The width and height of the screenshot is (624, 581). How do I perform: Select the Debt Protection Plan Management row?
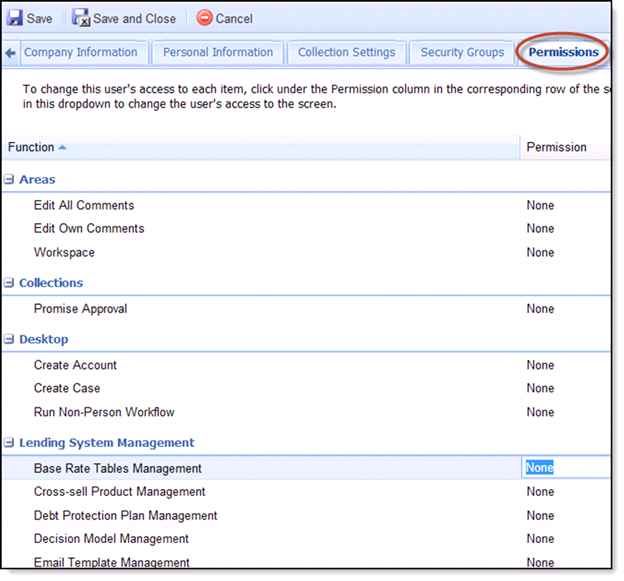click(306, 515)
